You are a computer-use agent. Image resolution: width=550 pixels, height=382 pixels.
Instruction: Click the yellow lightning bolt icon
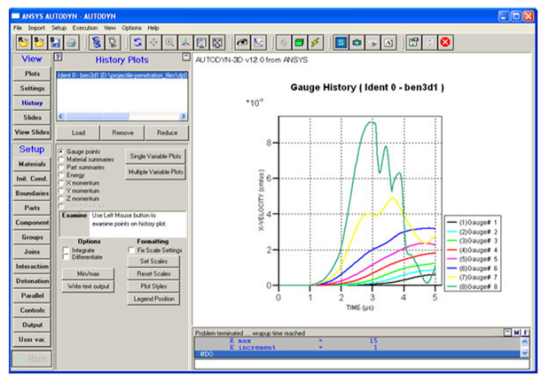[315, 42]
